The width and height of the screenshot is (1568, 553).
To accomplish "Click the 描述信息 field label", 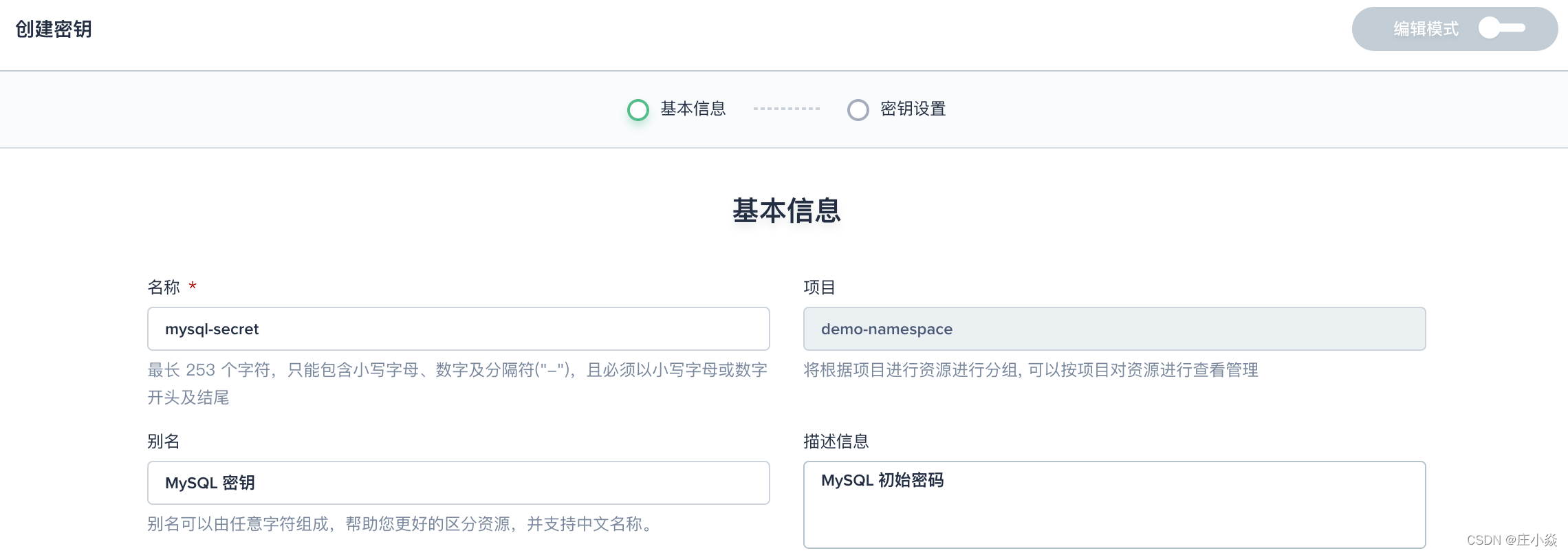I will 836,441.
